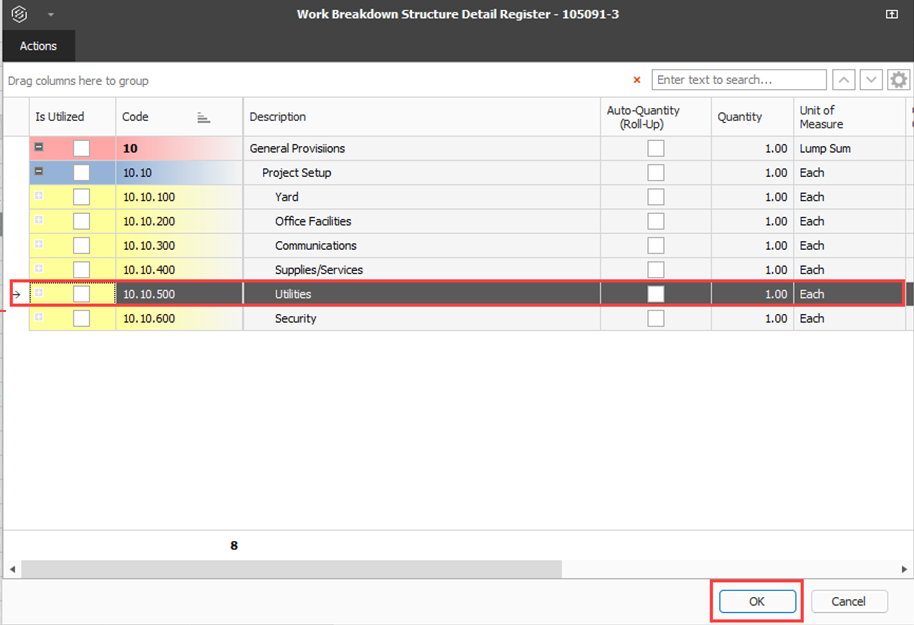Enable Is Utilized checkbox for Security row

coord(81,318)
